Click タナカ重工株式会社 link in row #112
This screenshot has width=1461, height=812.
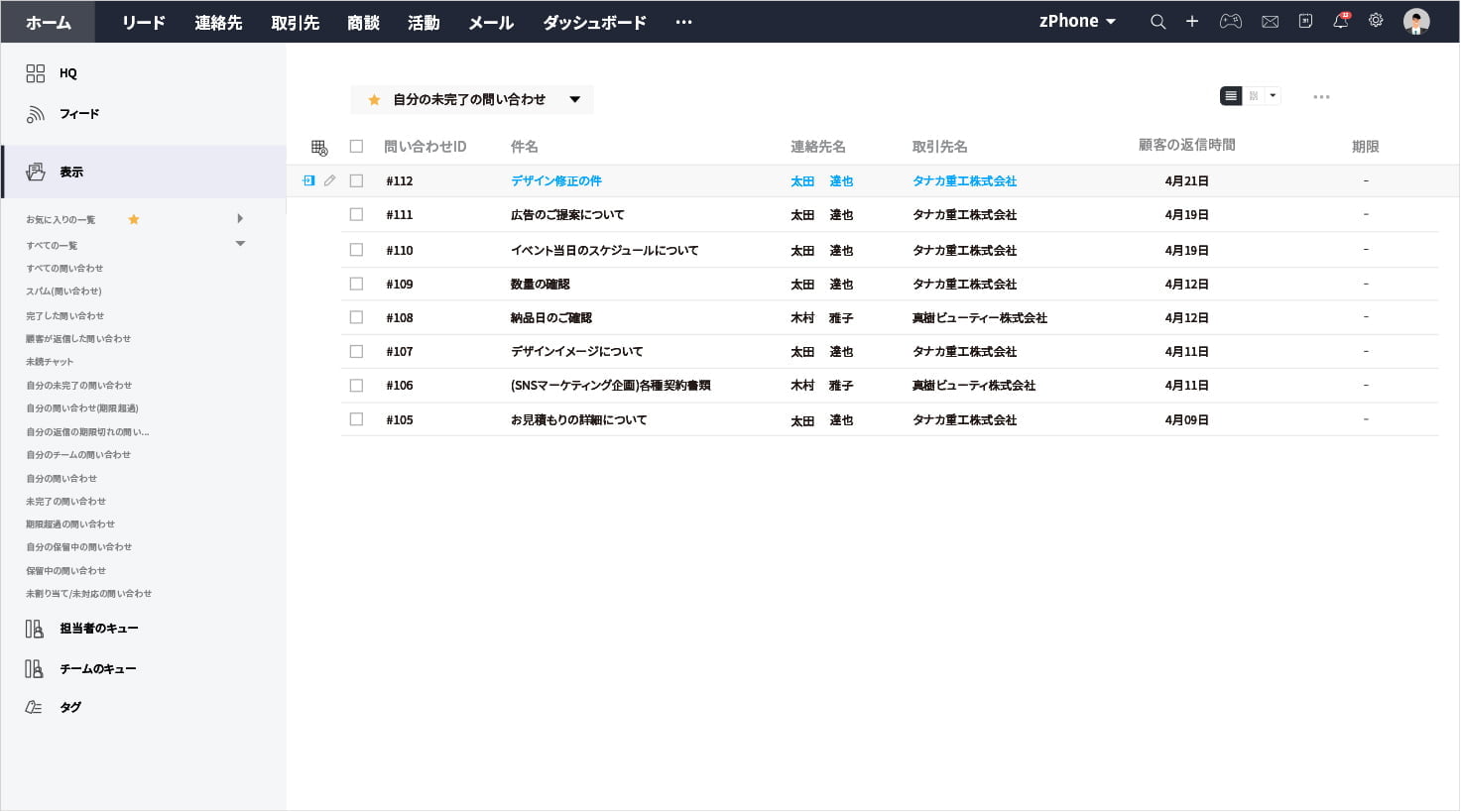point(964,180)
